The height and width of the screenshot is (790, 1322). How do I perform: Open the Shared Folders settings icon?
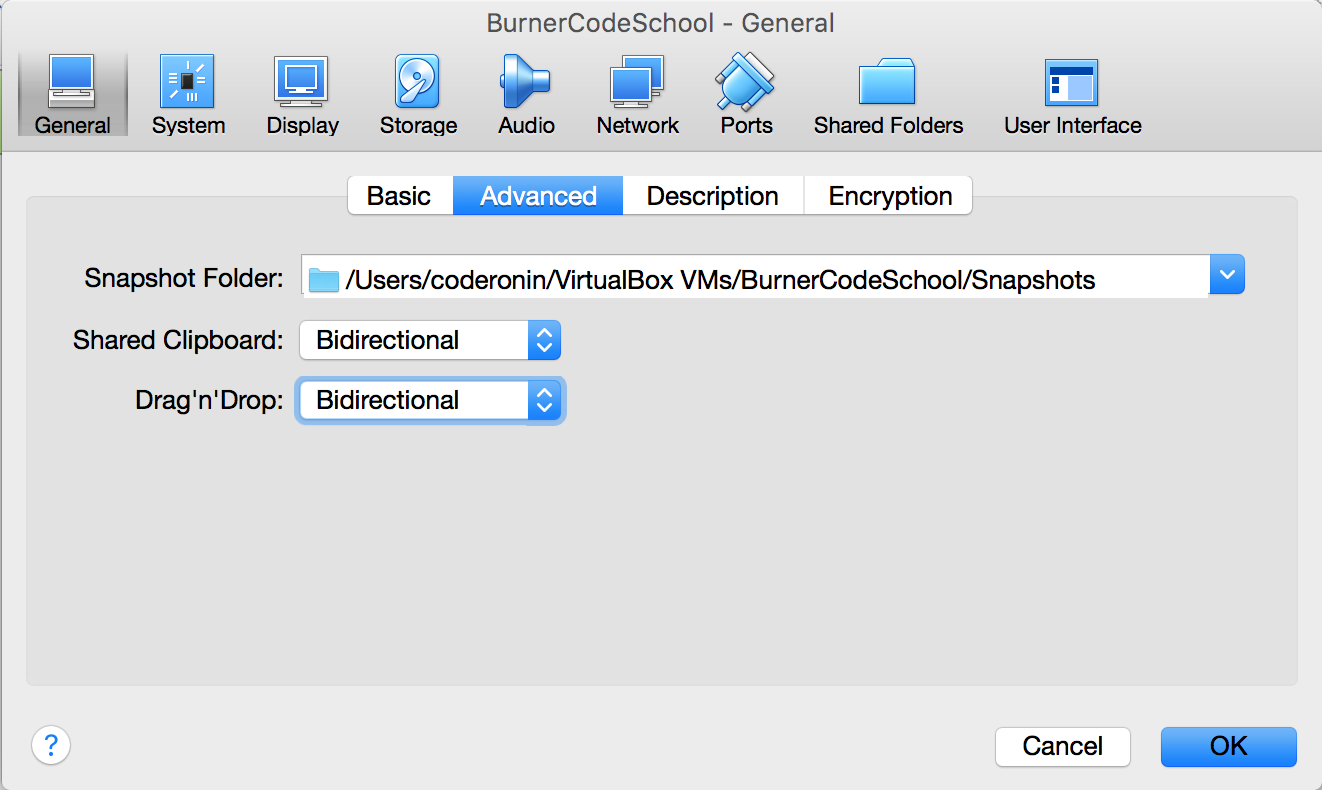[x=888, y=94]
